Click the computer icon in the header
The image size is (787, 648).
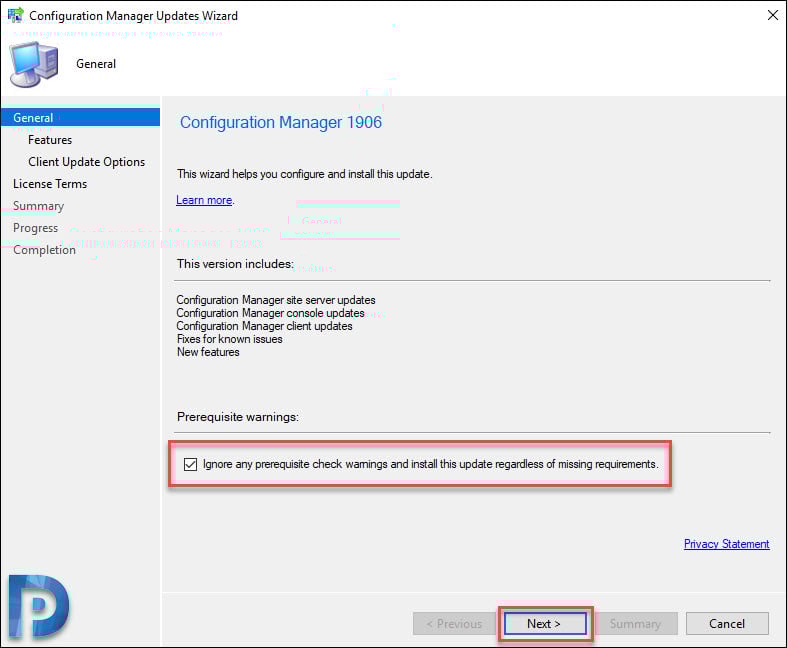(34, 64)
